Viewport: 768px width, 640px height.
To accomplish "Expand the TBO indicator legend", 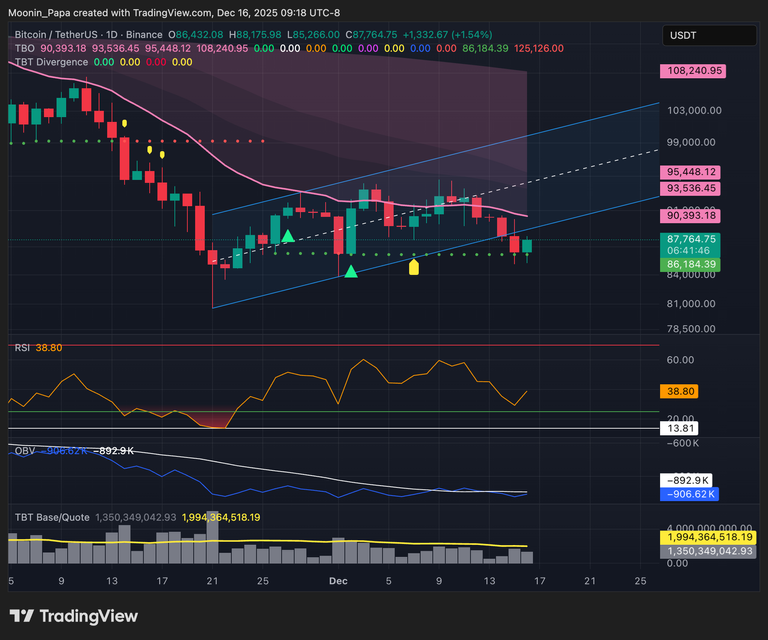I will click(x=25, y=48).
